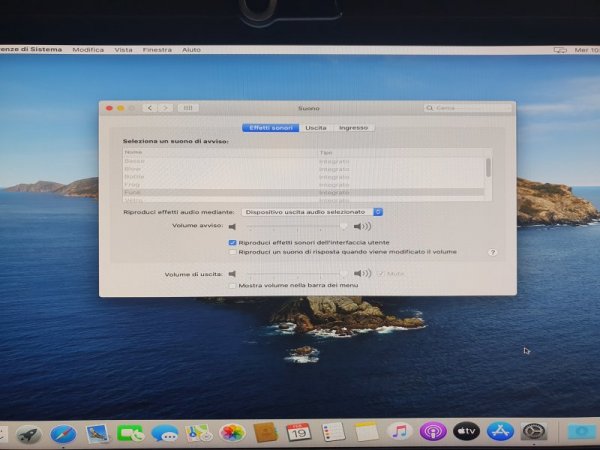Open Messages from the Dock
This screenshot has width=600, height=450.
pos(165,434)
